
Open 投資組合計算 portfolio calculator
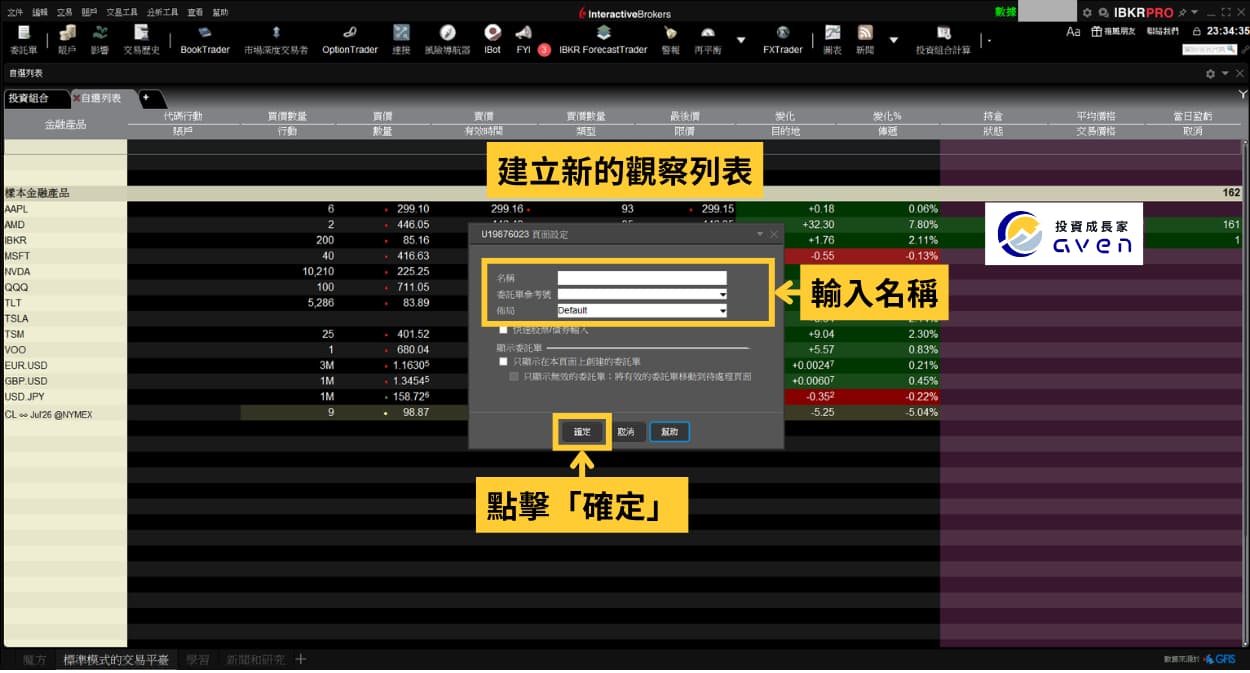point(943,40)
